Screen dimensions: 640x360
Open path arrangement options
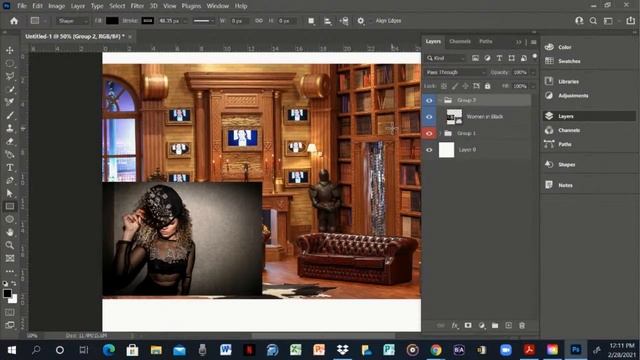point(344,21)
